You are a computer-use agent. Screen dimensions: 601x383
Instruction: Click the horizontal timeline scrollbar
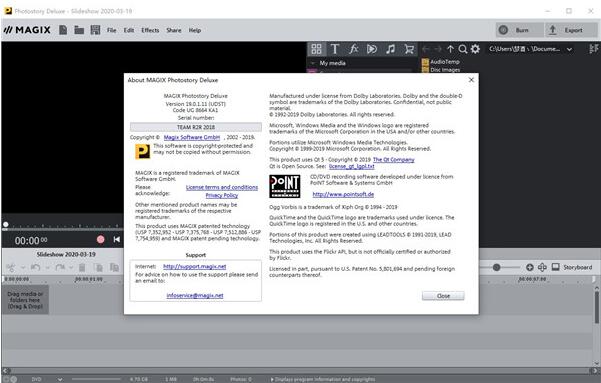pyautogui.click(x=300, y=371)
